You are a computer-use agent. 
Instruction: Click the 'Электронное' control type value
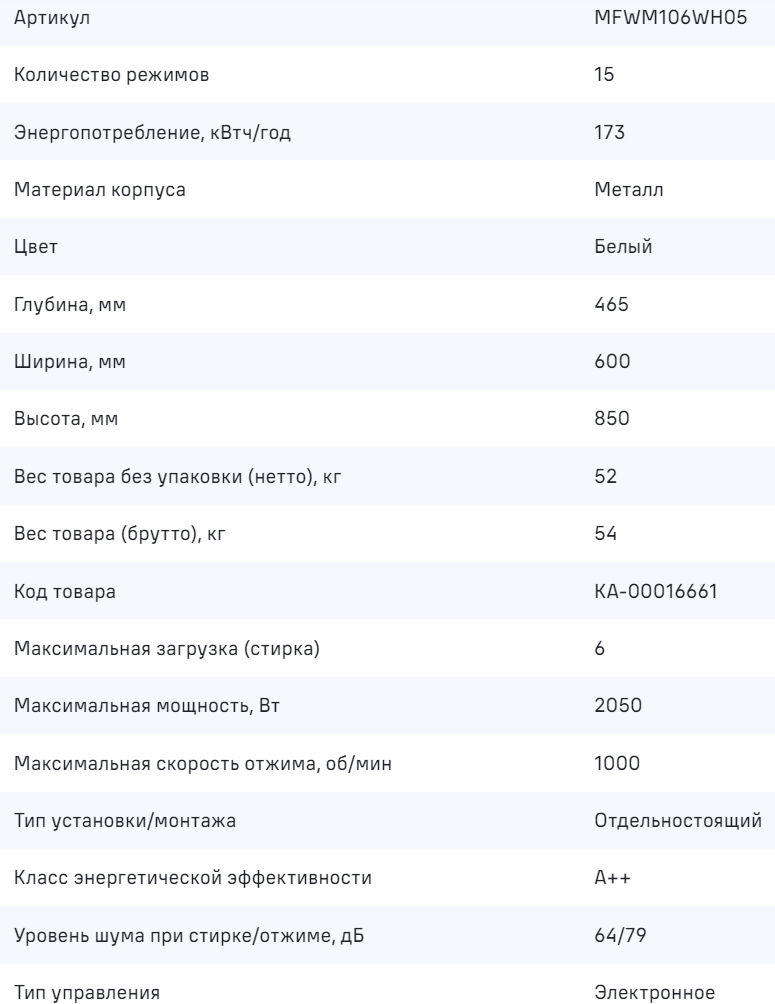(654, 990)
